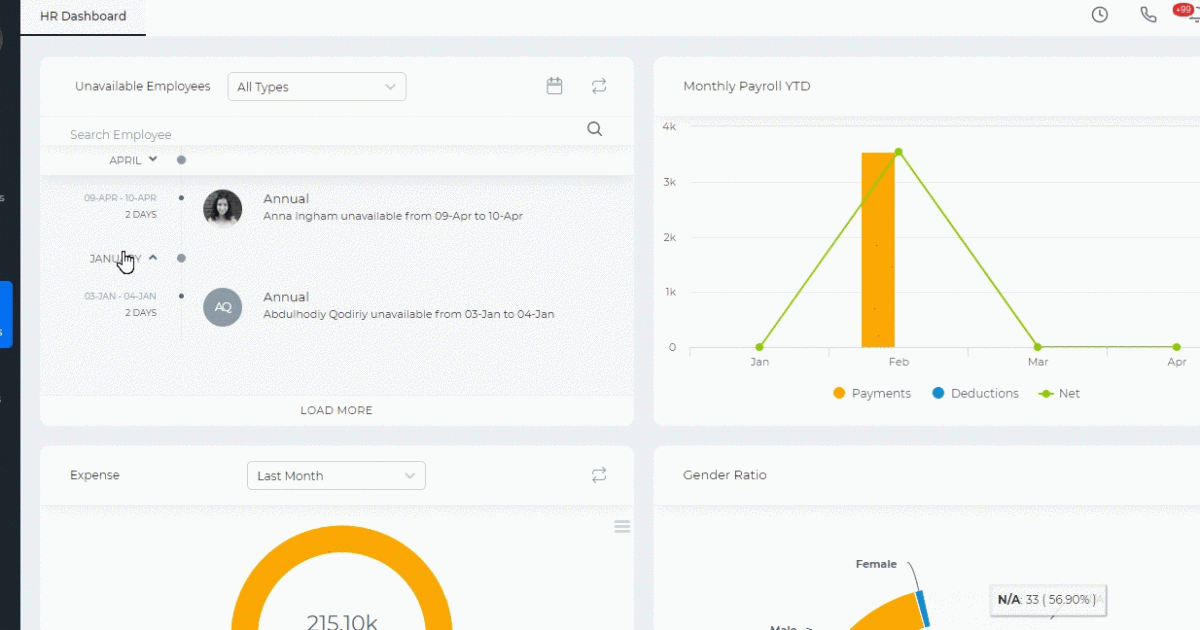Expand the APRIL month group
Viewport: 1200px width, 630px height.
coord(133,160)
